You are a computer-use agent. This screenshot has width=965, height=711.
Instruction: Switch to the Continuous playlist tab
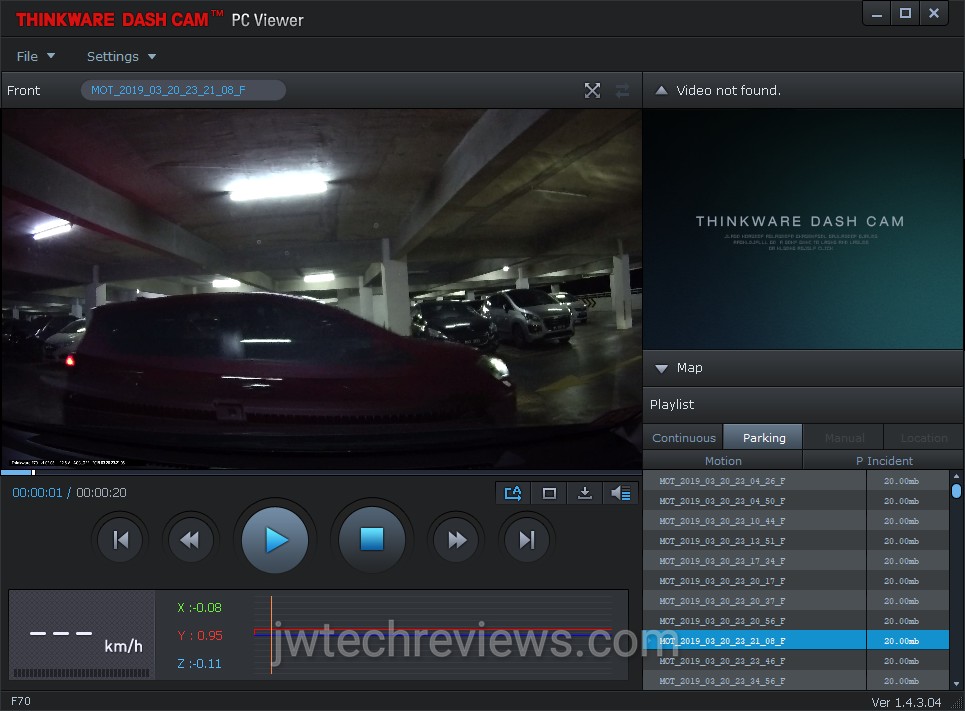684,438
